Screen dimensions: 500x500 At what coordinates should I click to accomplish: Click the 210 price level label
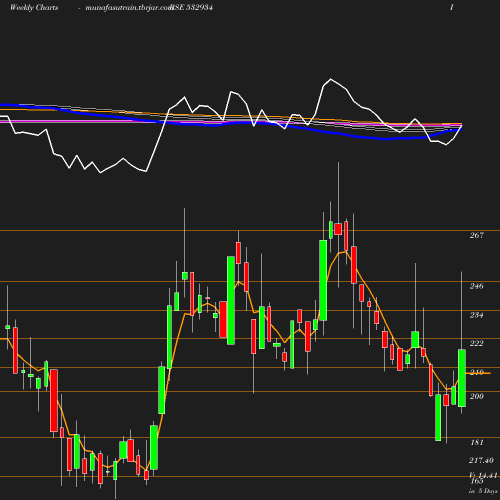[x=476, y=372]
